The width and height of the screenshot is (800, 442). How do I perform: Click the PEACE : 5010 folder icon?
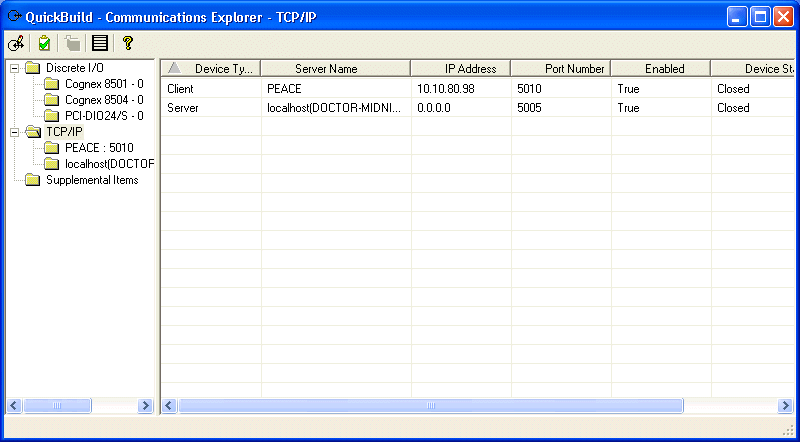(x=52, y=148)
